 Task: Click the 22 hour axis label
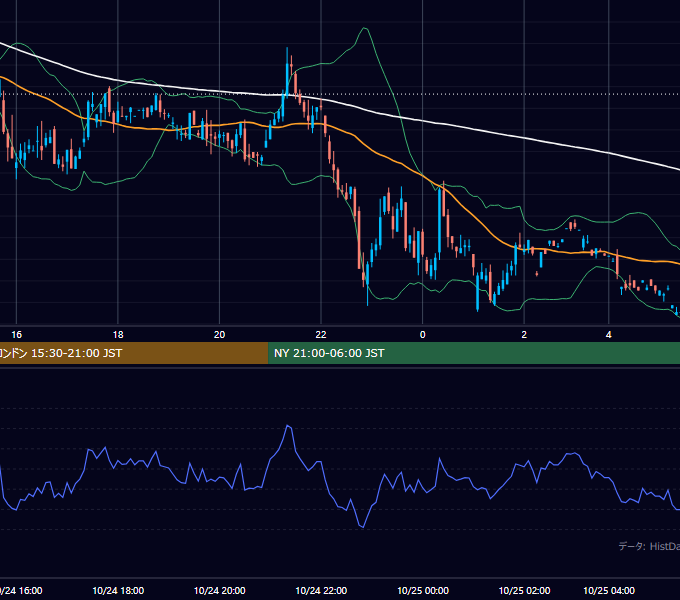(x=321, y=335)
